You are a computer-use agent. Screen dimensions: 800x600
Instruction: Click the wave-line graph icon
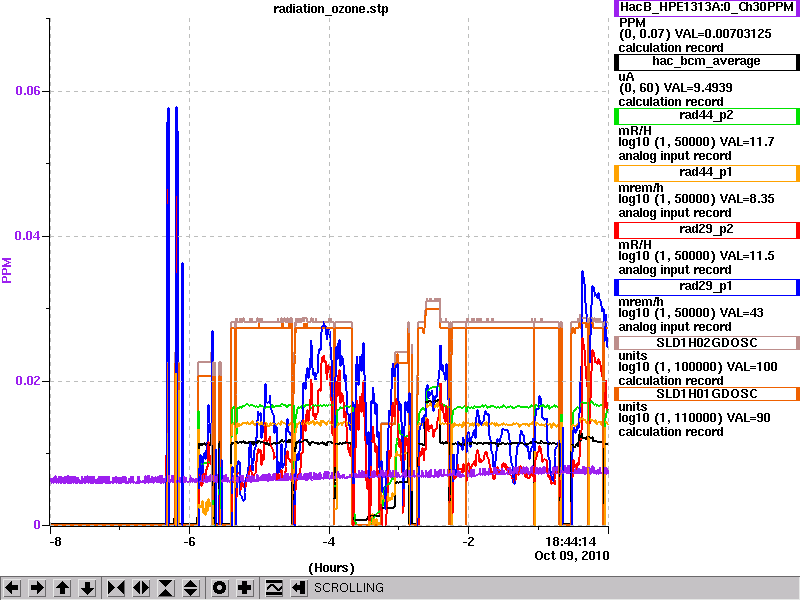pos(274,588)
